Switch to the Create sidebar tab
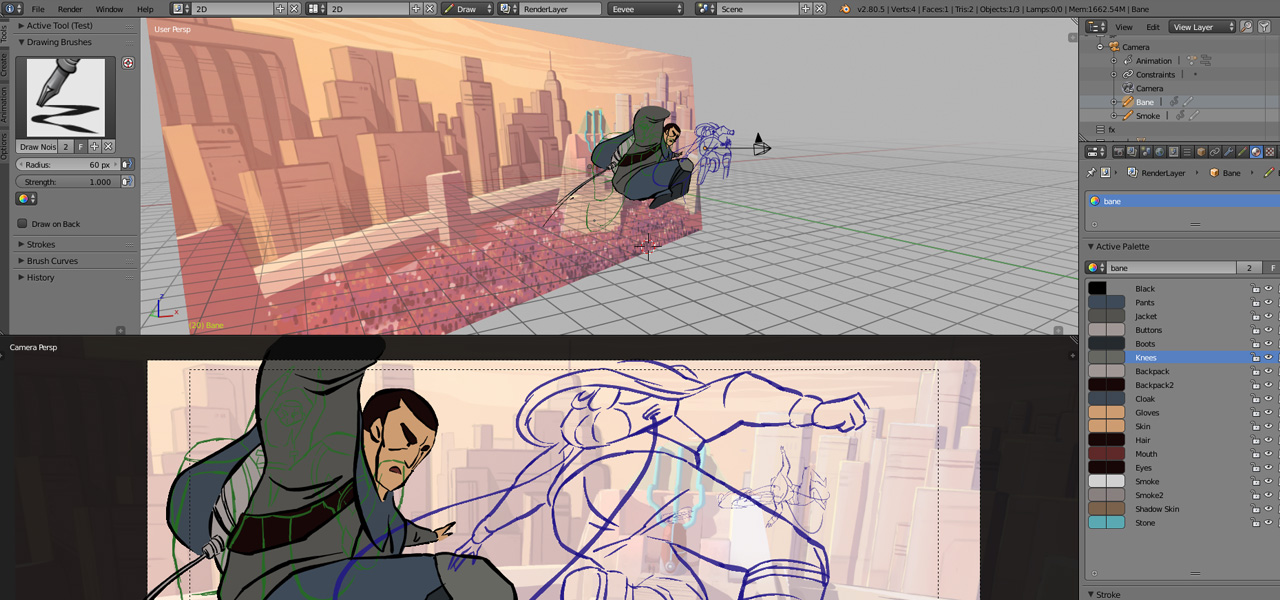The height and width of the screenshot is (600, 1280). coord(4,66)
